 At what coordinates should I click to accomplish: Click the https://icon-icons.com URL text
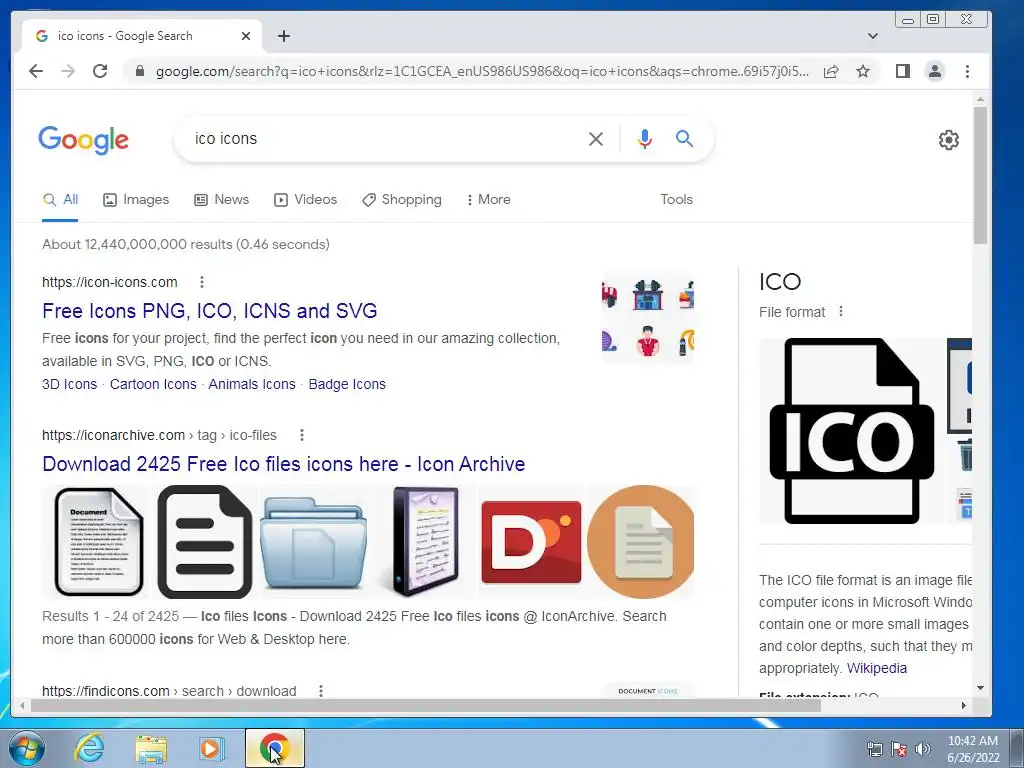coord(110,281)
